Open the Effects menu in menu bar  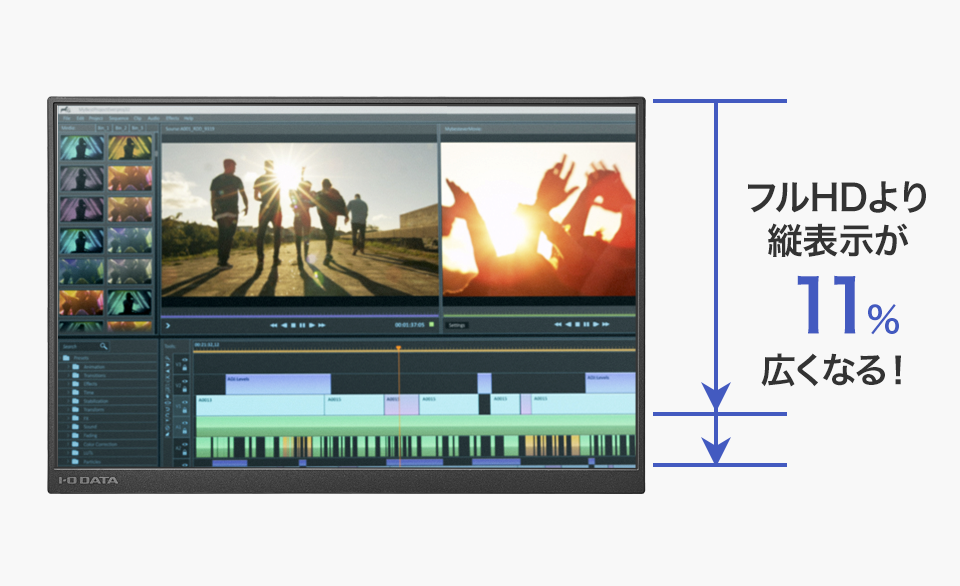(172, 118)
